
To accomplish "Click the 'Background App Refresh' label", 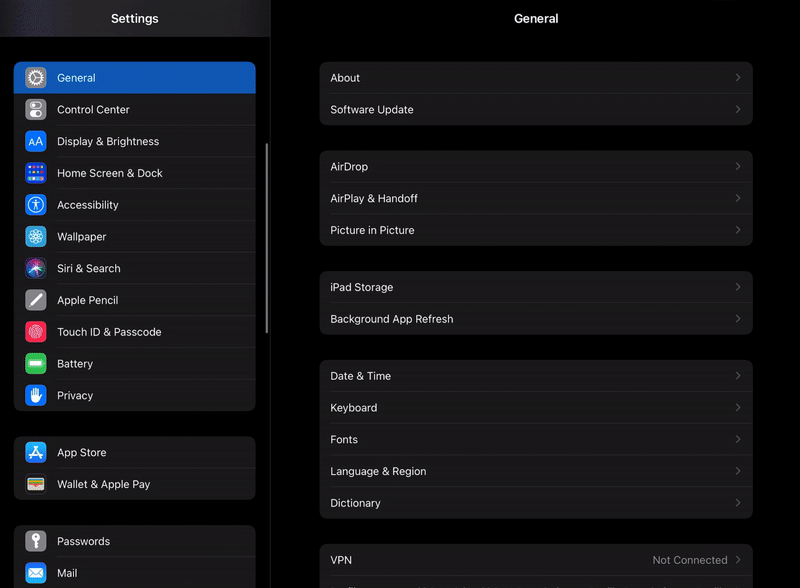I will 392,318.
